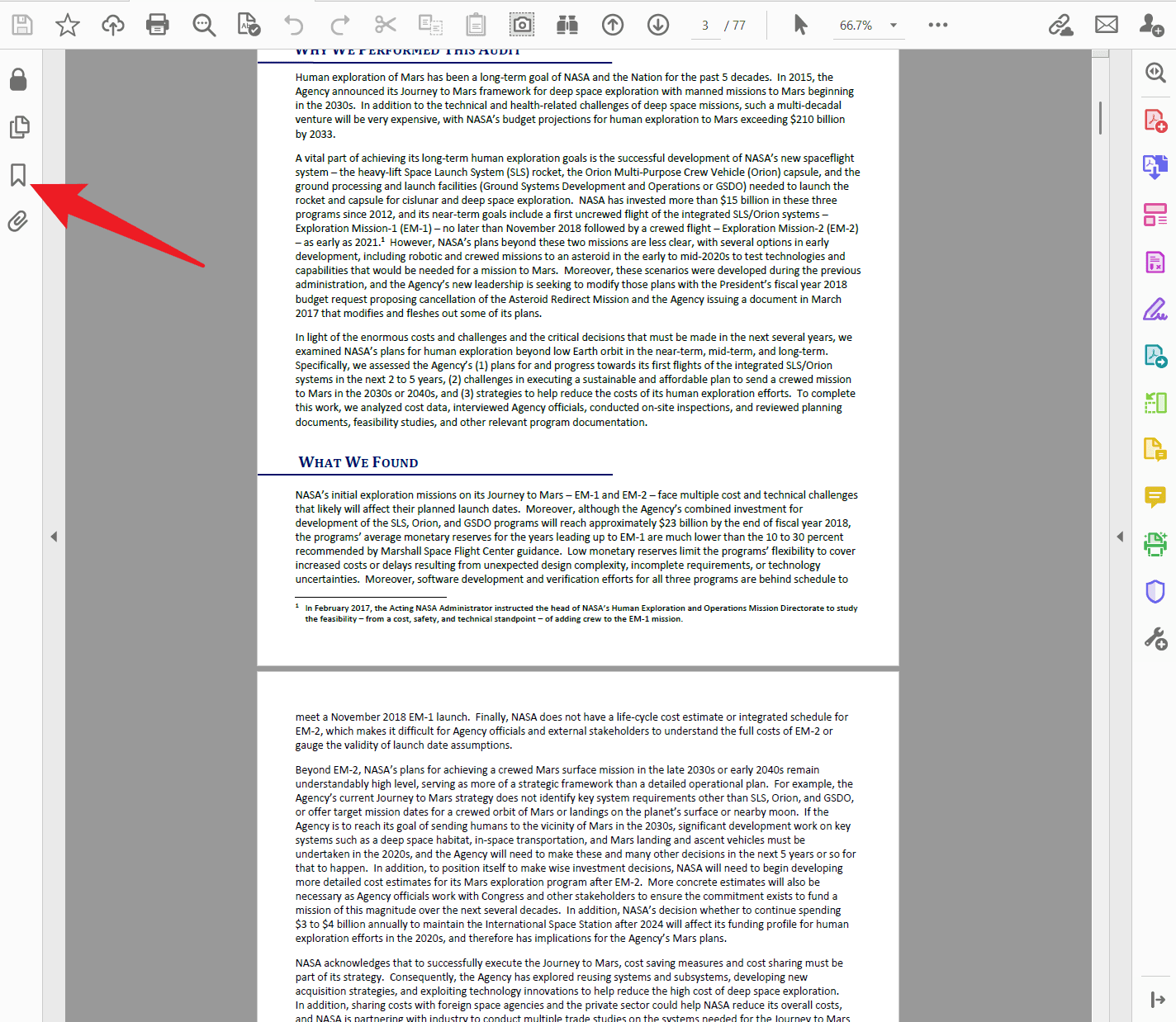Open the yellow Comment bubble tool
Screen dimensions: 1176x1022
(x=1155, y=497)
